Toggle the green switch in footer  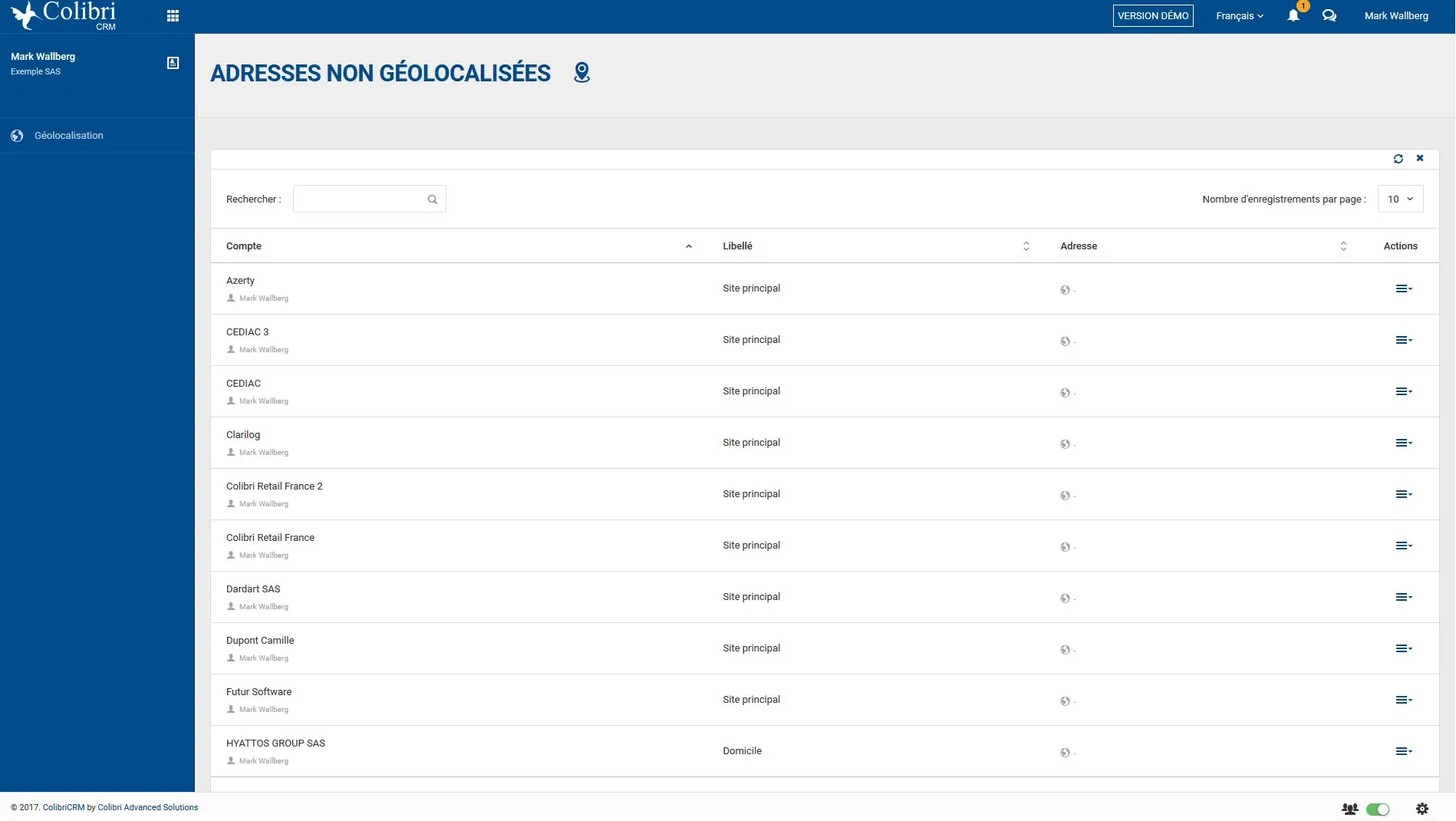(x=1378, y=809)
